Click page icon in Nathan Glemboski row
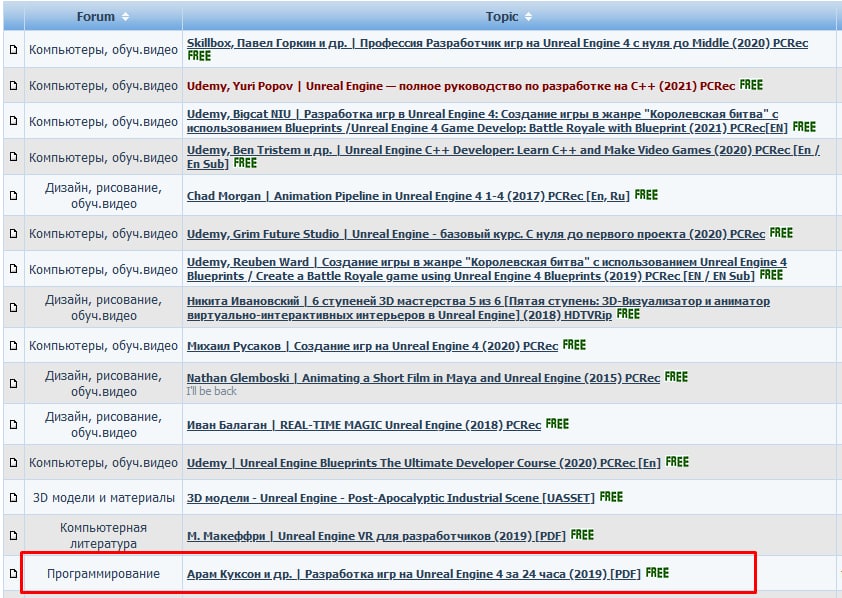The image size is (842, 598). pyautogui.click(x=14, y=384)
